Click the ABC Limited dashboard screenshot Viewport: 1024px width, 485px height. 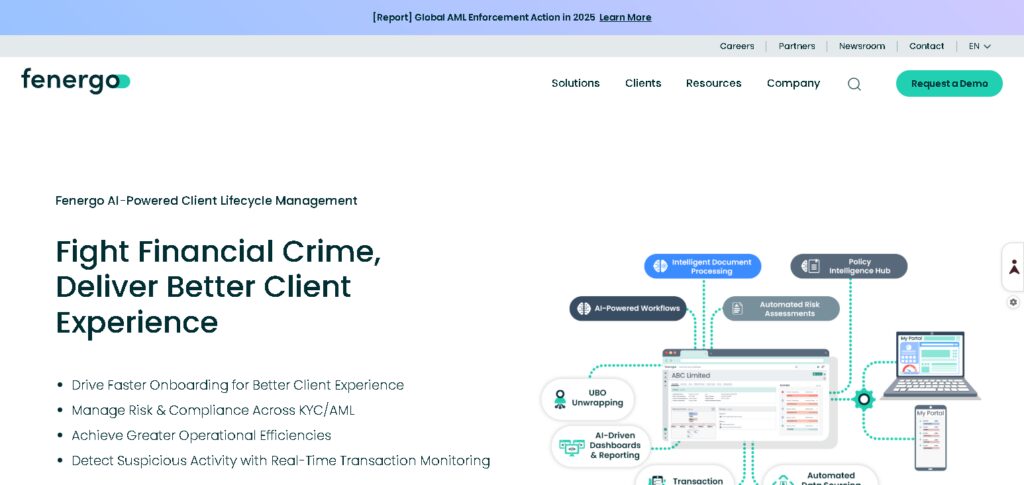[x=746, y=398]
